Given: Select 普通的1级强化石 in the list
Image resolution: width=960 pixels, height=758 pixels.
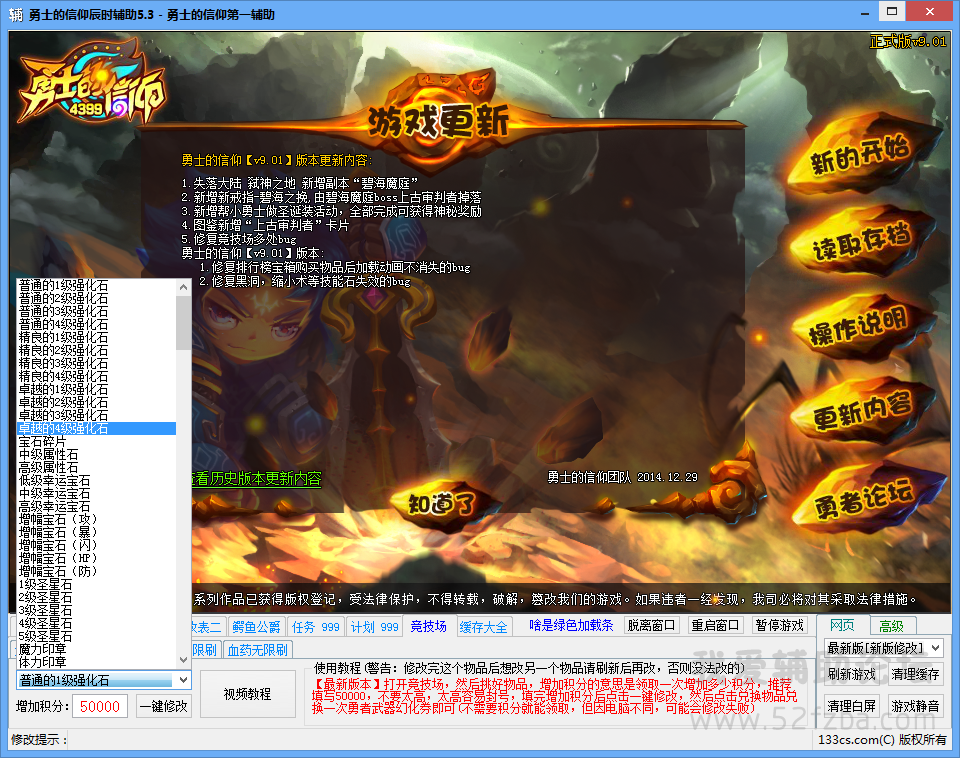Looking at the screenshot, I should tap(96, 285).
